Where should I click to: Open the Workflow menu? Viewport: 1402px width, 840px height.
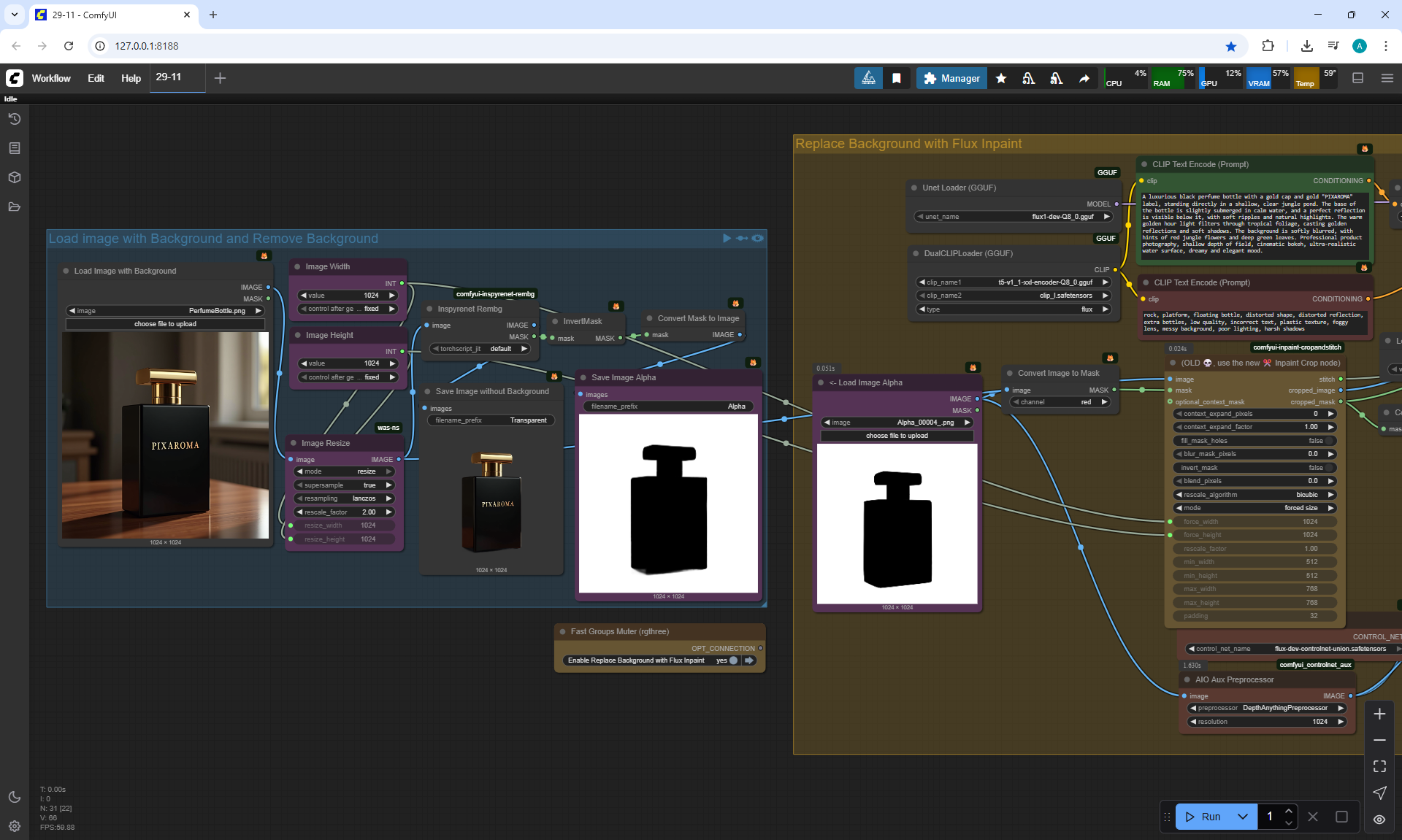pos(51,78)
